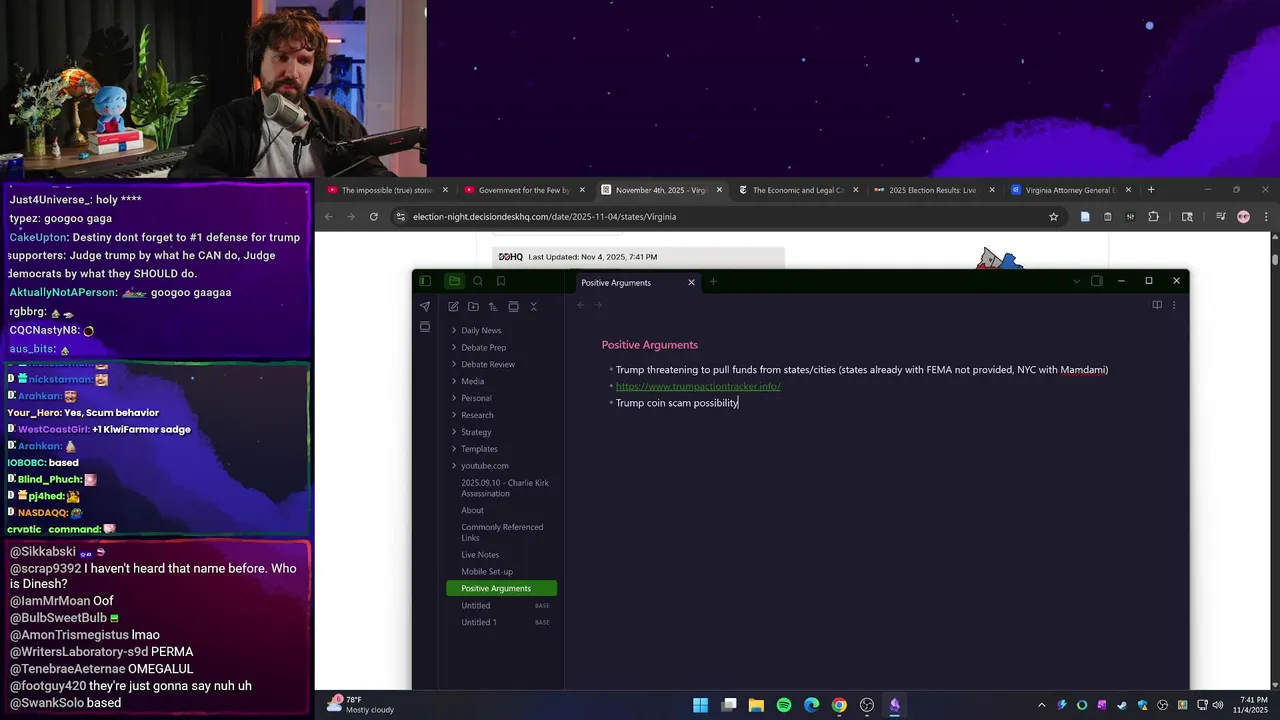Change the file sort order in Obsidian
This screenshot has height=720, width=1280.
click(x=493, y=307)
